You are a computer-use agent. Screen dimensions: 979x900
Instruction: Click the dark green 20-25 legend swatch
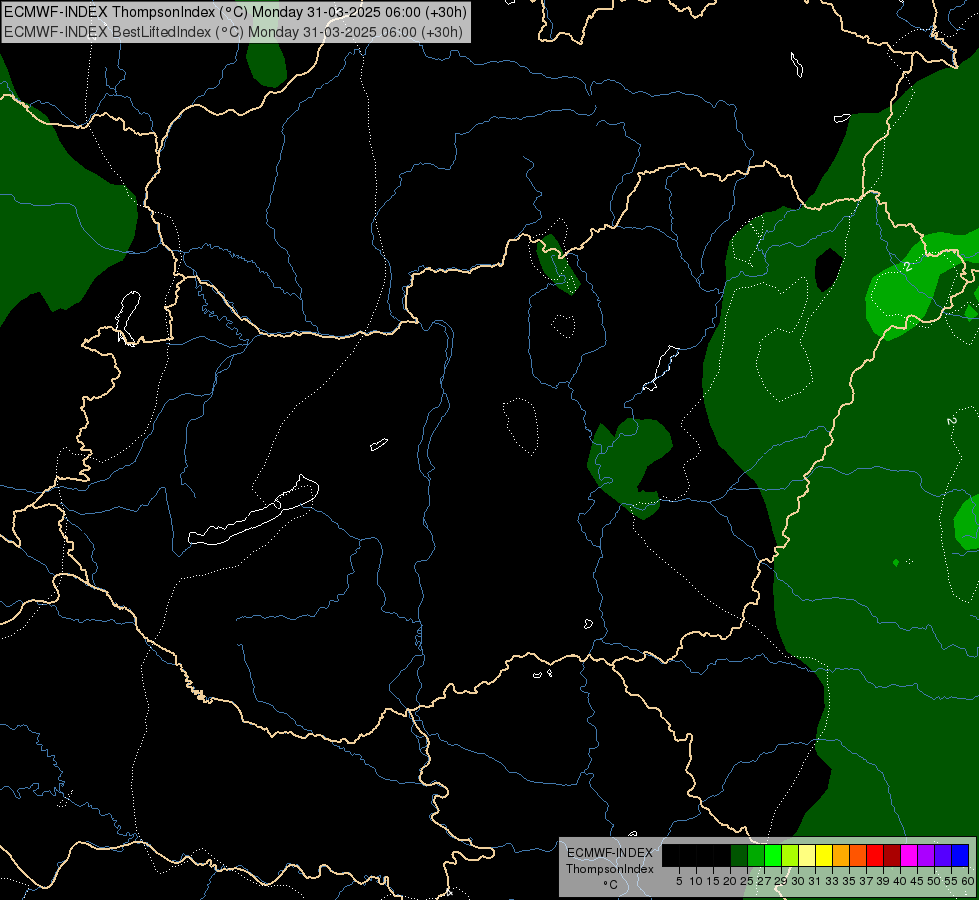(739, 855)
